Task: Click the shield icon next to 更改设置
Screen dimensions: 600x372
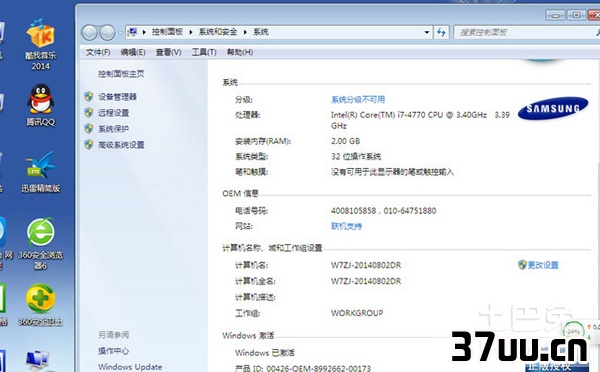Action: point(522,264)
